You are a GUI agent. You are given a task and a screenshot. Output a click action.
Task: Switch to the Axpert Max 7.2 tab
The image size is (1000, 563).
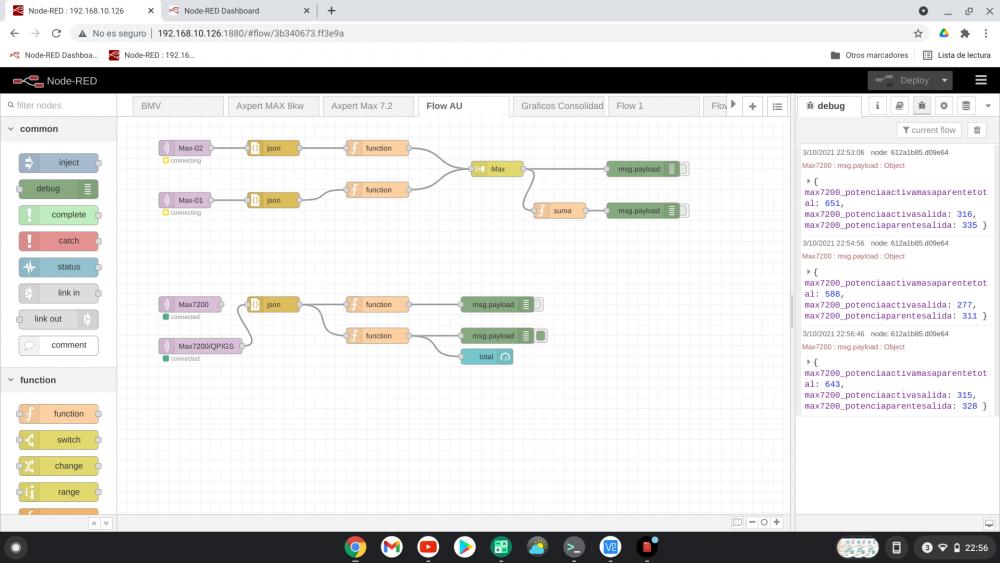coord(368,106)
